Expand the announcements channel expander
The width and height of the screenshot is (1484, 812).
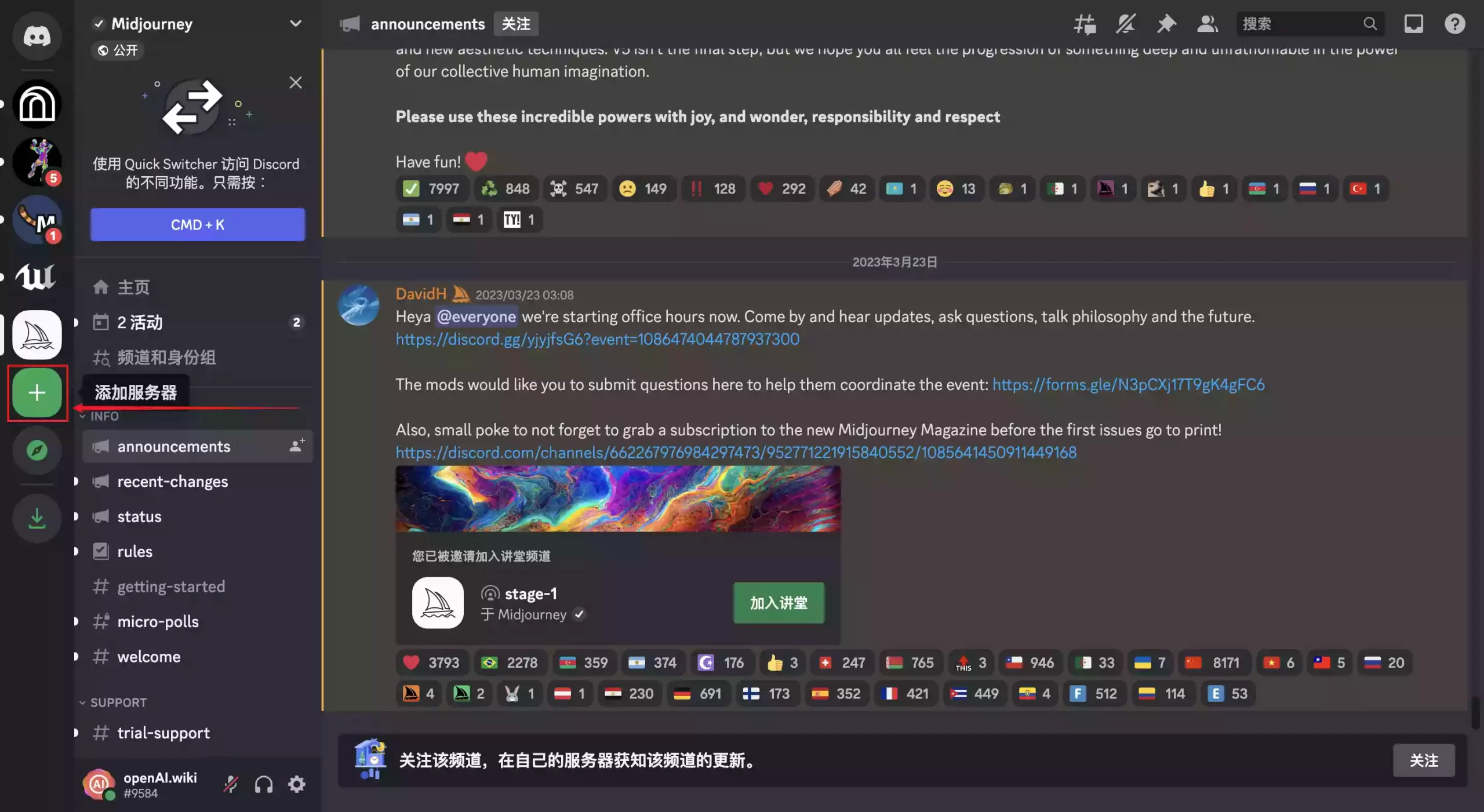[x=76, y=447]
